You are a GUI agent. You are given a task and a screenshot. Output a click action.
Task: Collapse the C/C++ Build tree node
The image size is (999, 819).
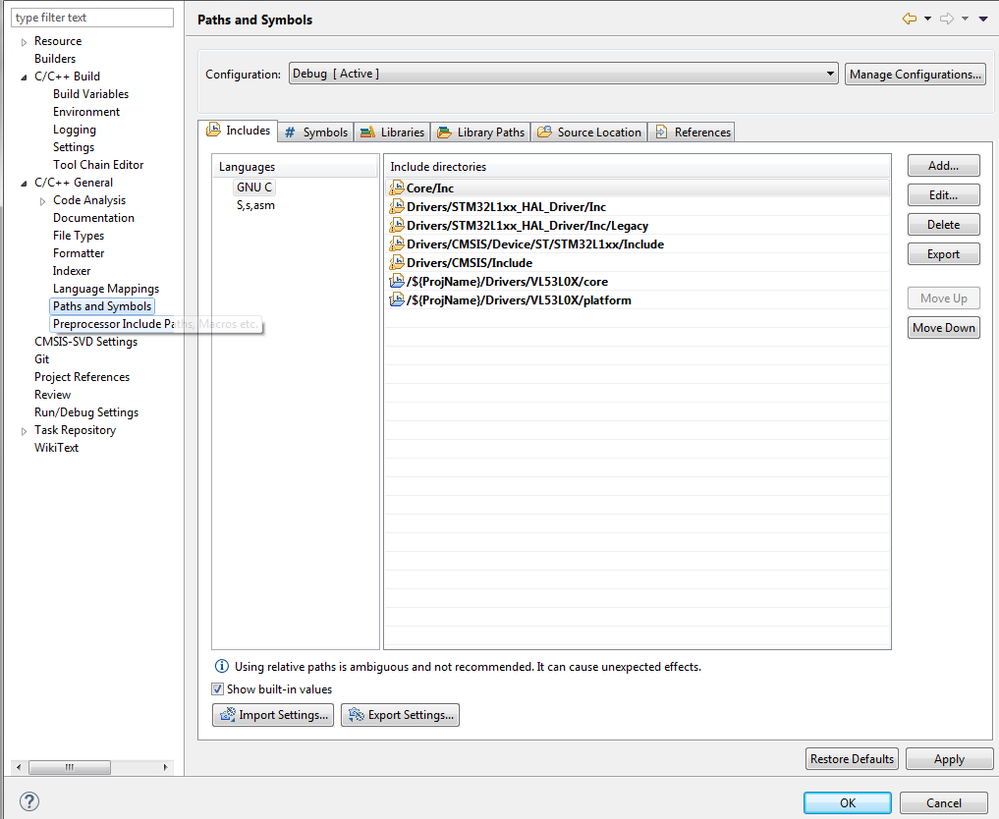pos(24,77)
